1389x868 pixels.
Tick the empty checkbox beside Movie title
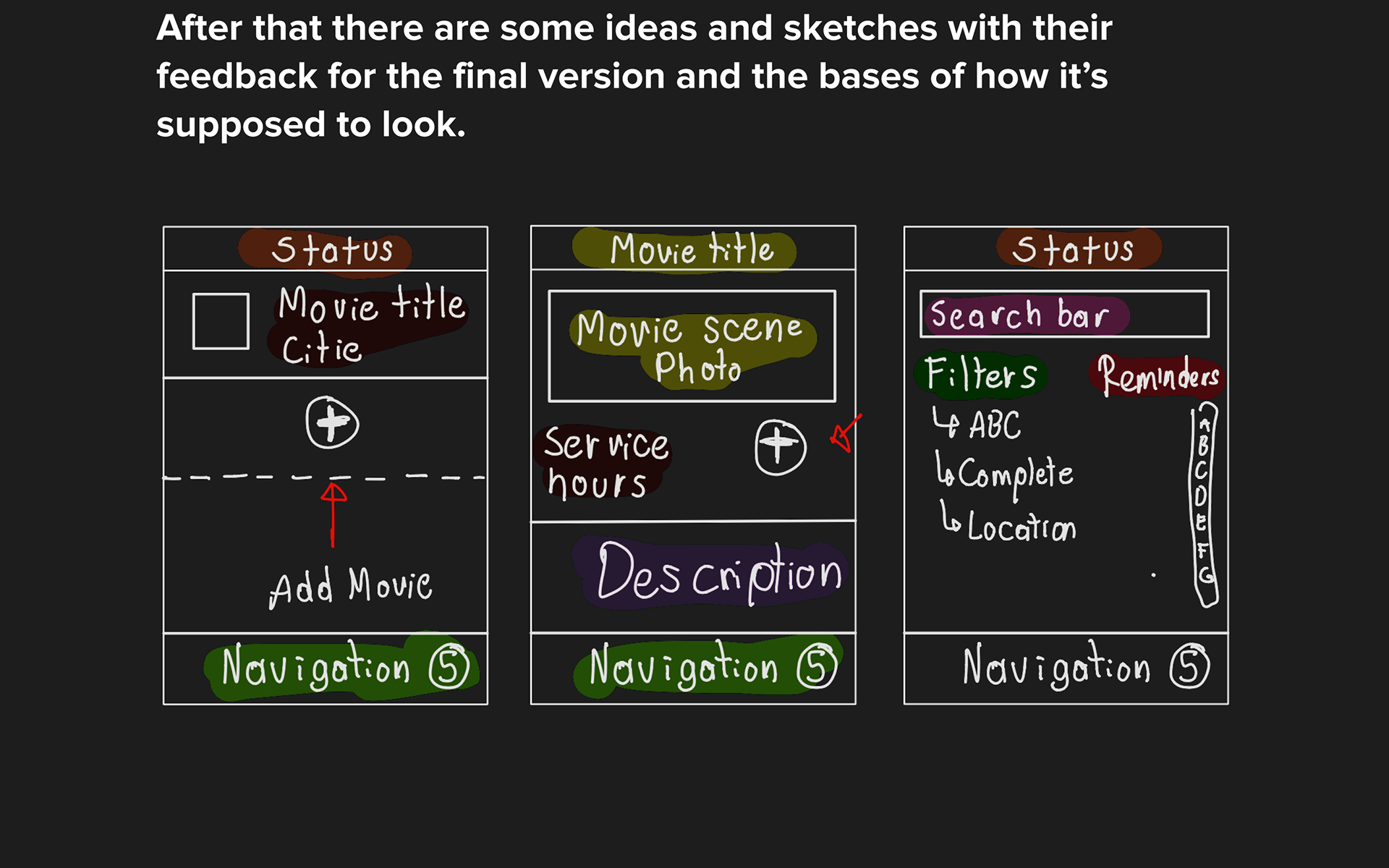tap(221, 321)
